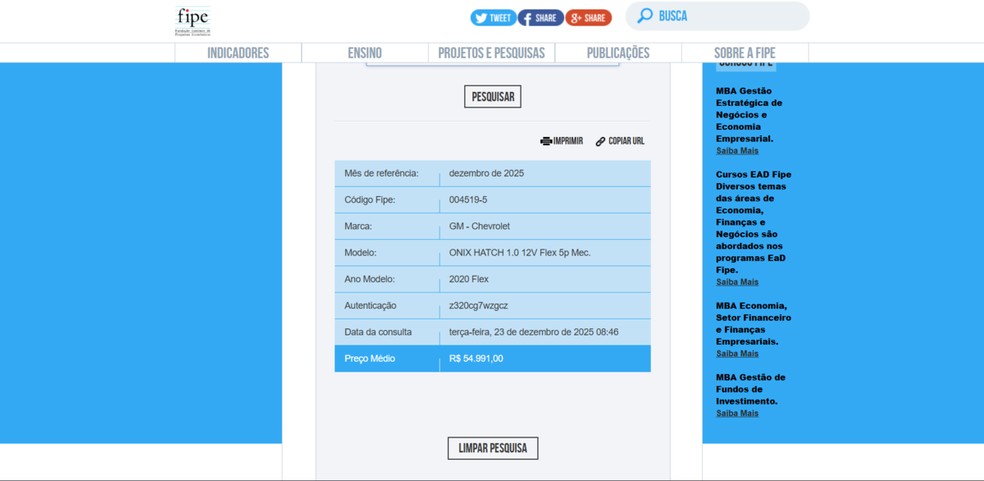Viewport: 984px width, 481px height.
Task: Saiba Mais under Cursos EAD Fipe
Action: click(737, 282)
